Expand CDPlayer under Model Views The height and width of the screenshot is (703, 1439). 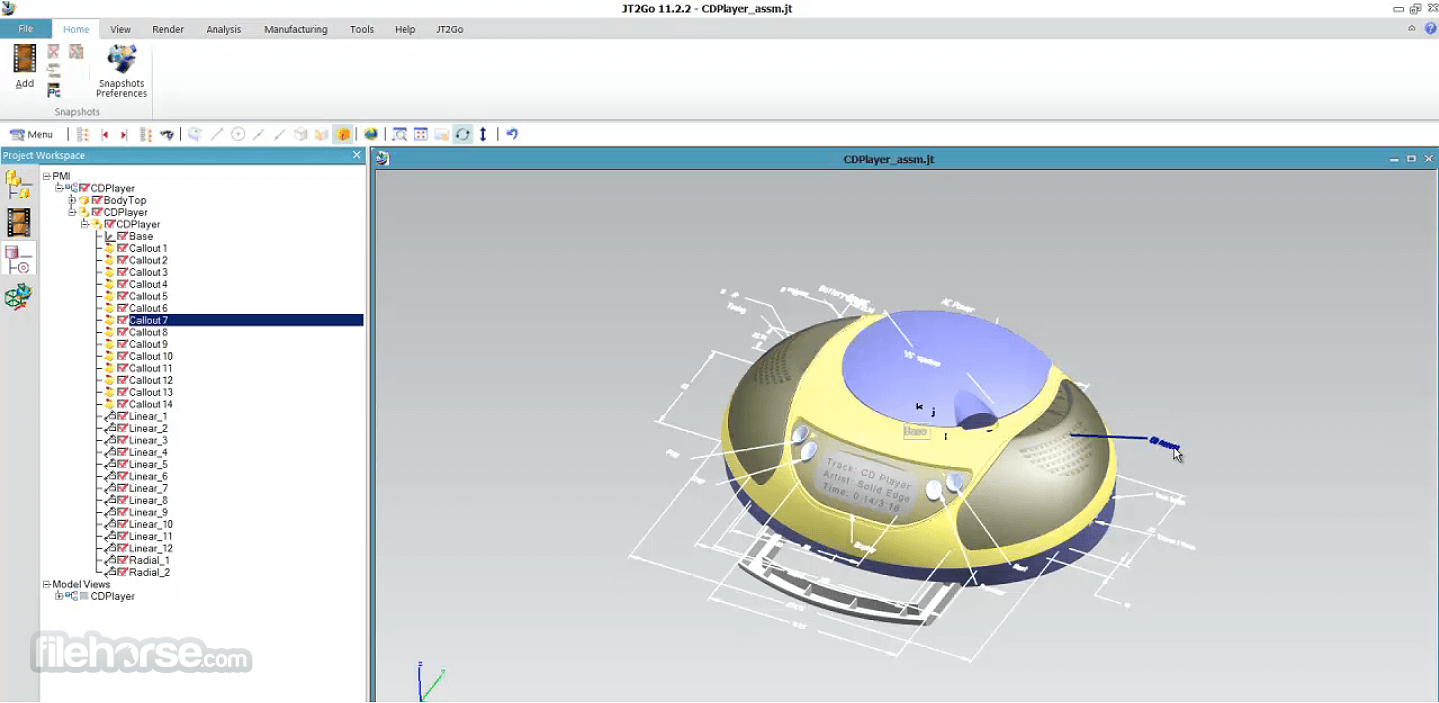point(59,597)
